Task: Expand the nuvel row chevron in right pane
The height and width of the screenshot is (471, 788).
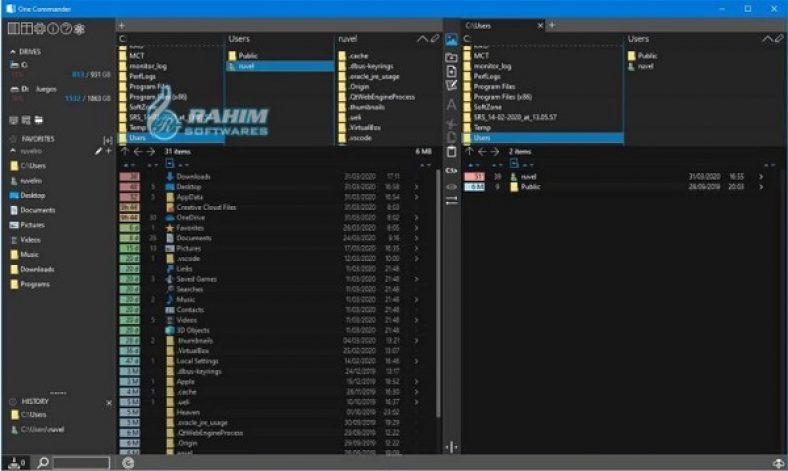Action: coord(761,176)
